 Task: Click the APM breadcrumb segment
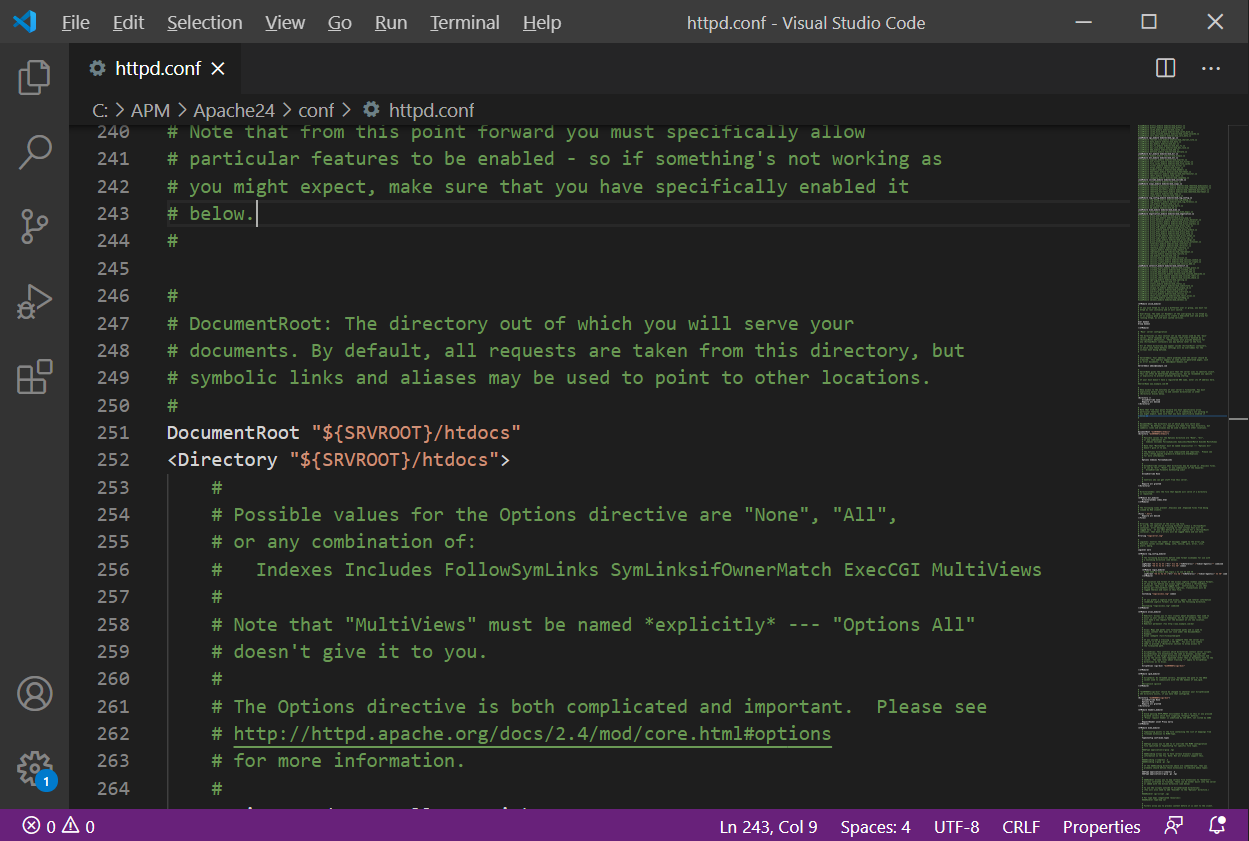150,110
